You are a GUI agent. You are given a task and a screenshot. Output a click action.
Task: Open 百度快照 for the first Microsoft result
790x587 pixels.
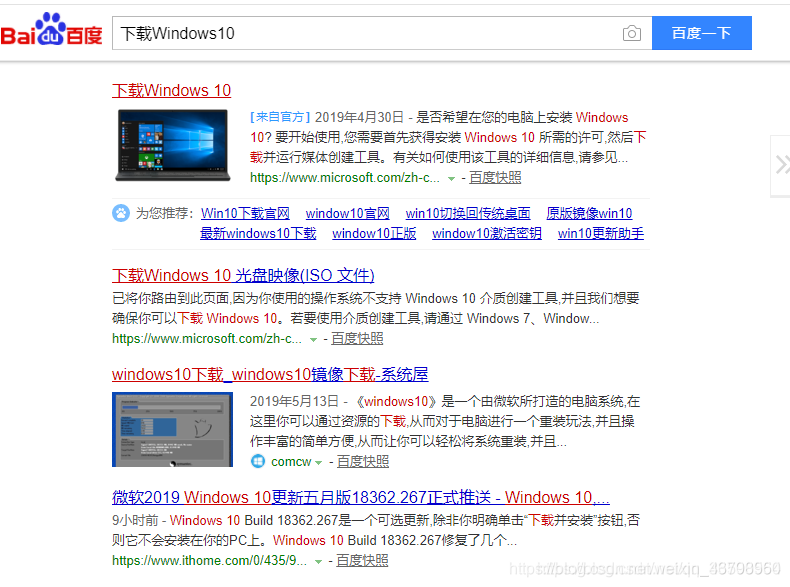pyautogui.click(x=495, y=177)
